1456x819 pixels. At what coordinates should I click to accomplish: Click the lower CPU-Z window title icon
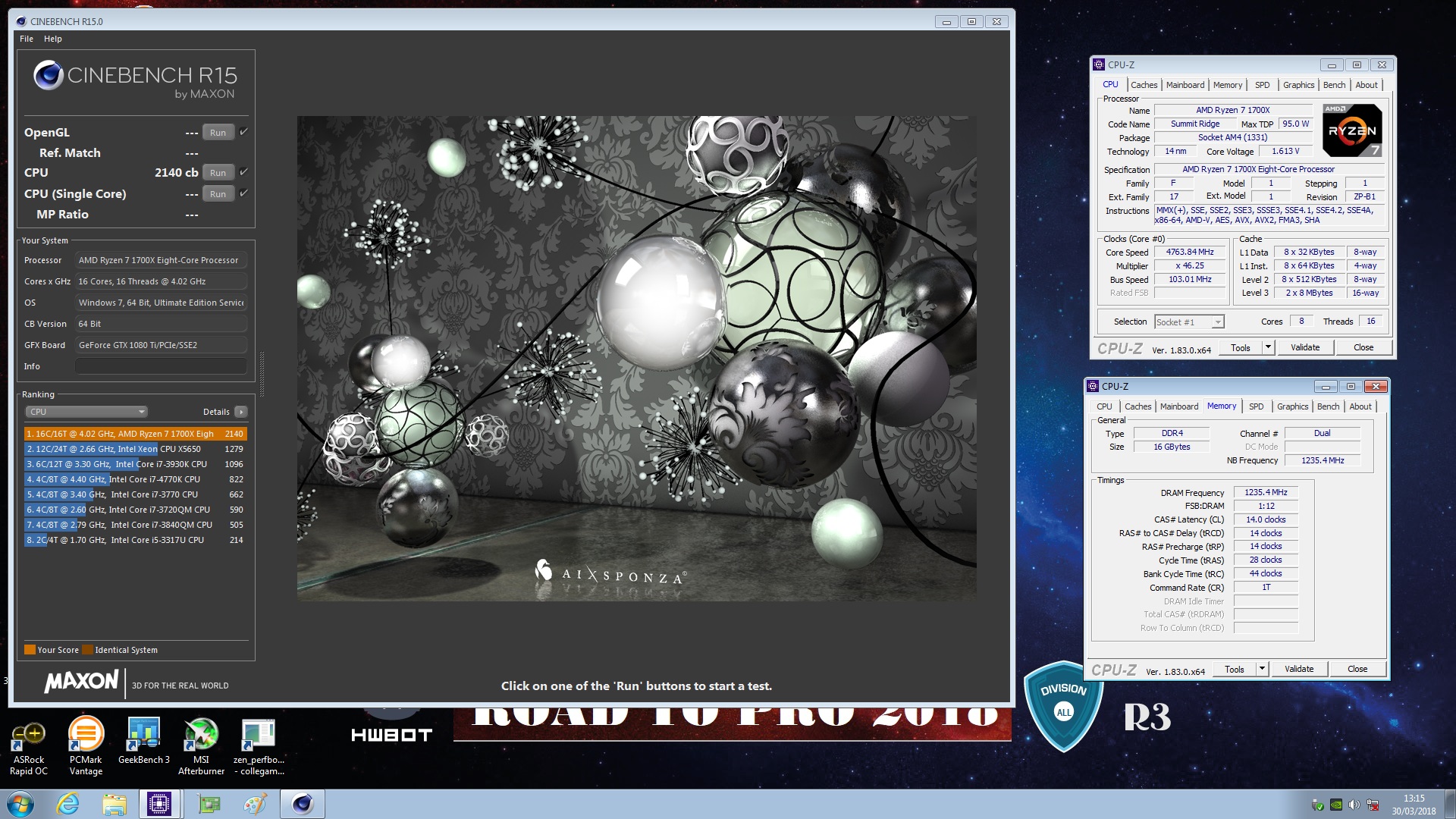pos(1093,386)
